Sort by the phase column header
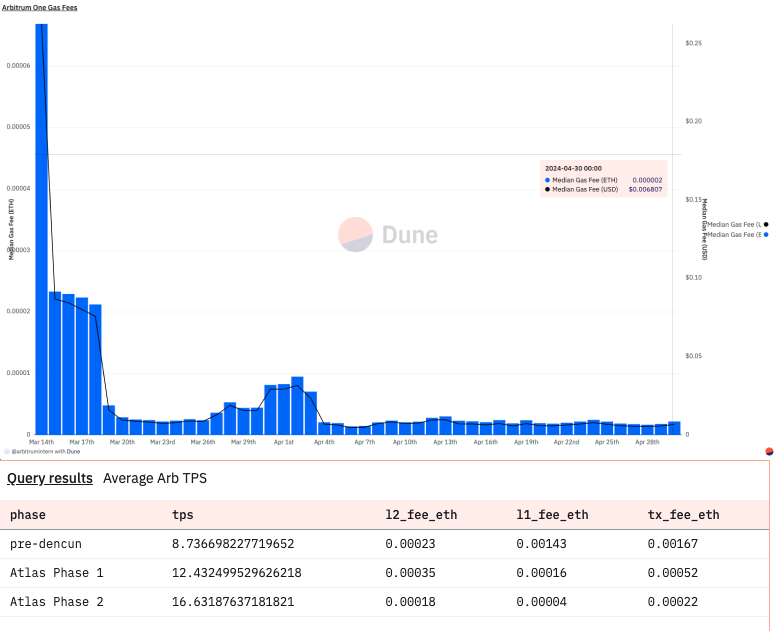 click(x=28, y=514)
